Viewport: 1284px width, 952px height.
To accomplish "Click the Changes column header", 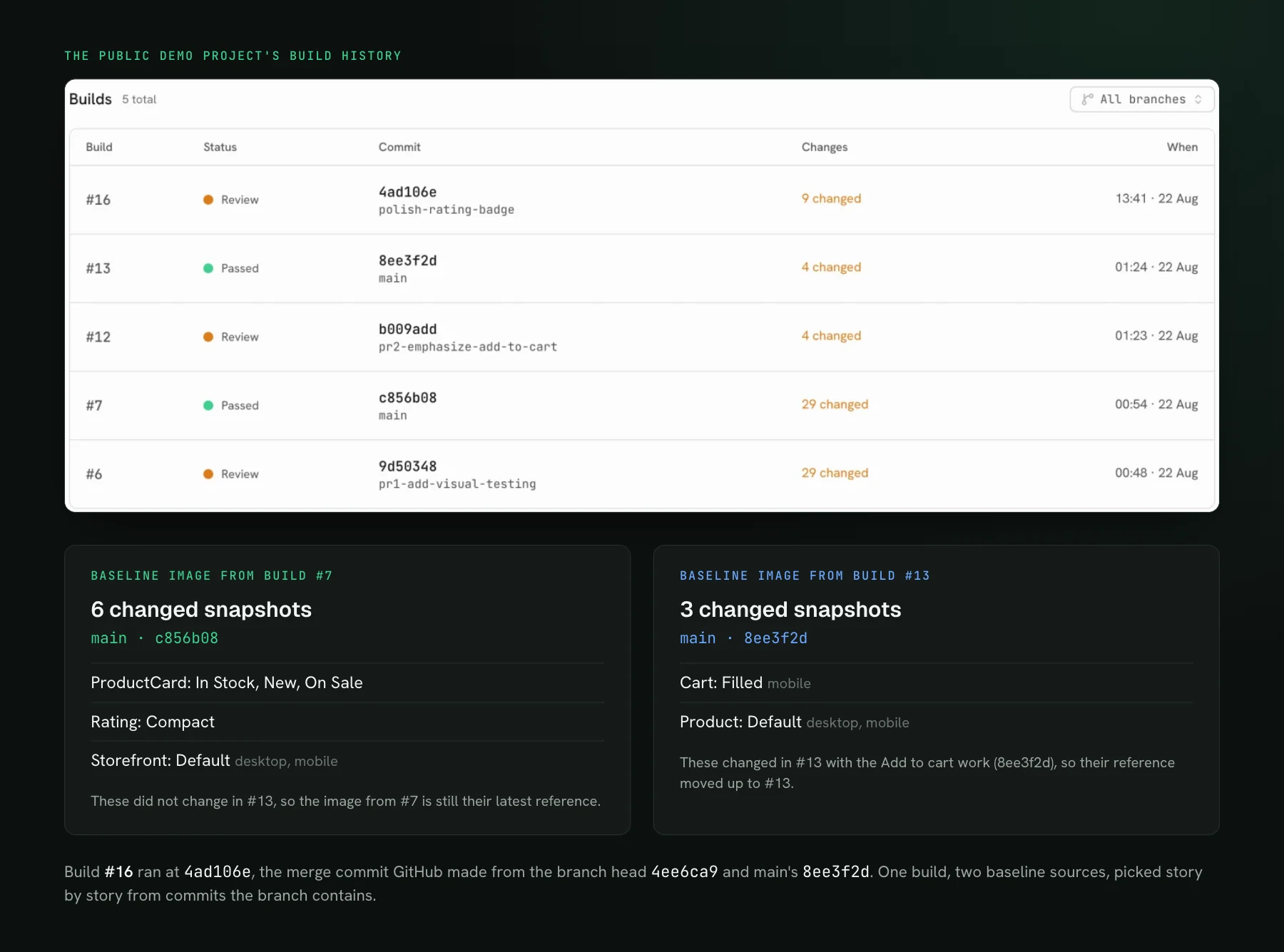I will click(825, 147).
